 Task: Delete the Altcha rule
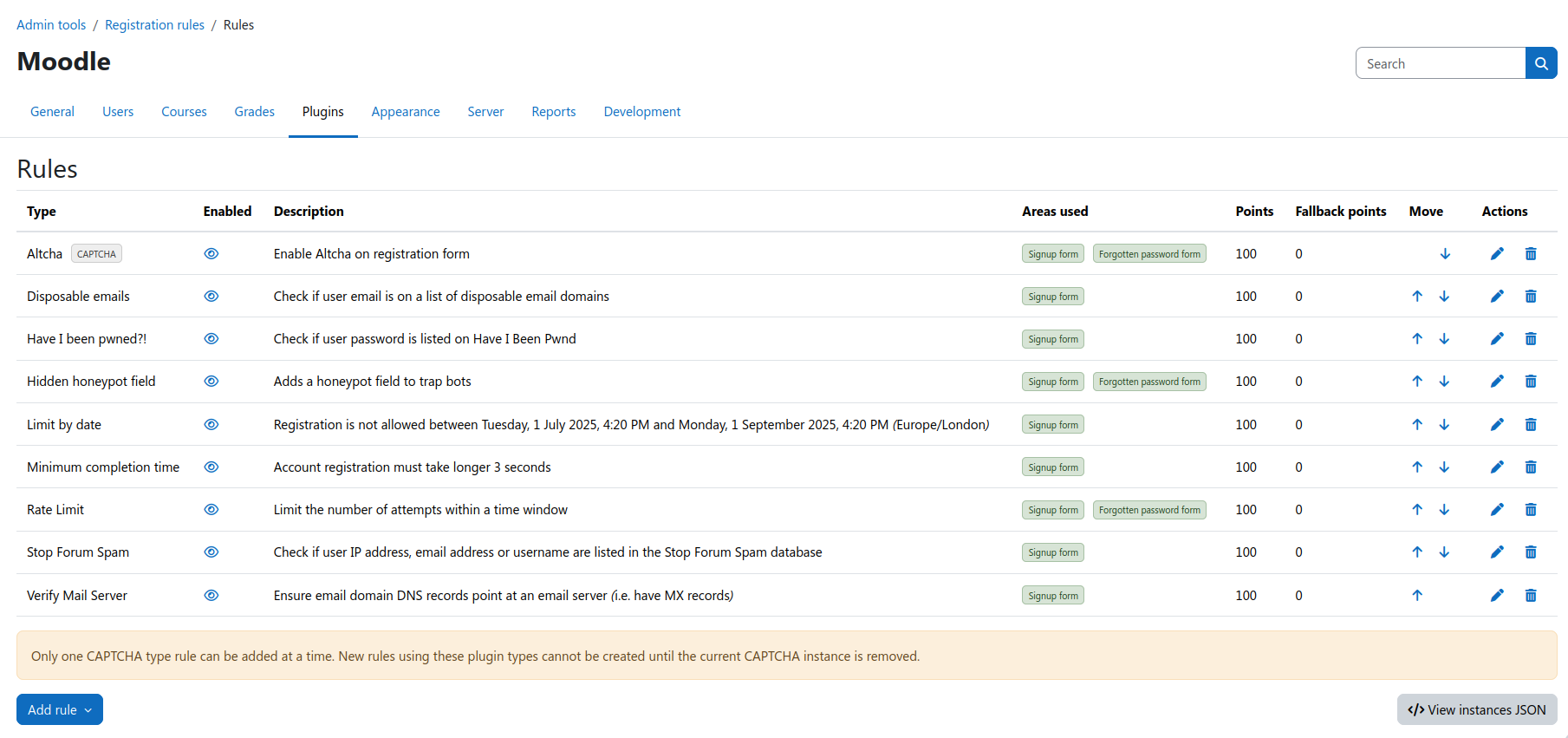click(1531, 254)
